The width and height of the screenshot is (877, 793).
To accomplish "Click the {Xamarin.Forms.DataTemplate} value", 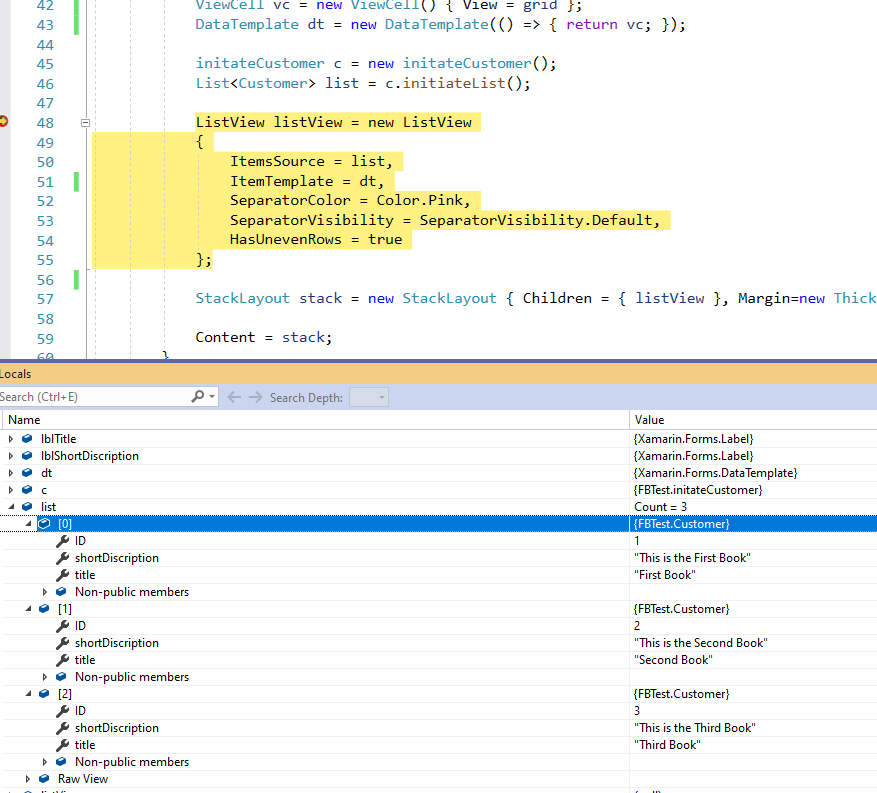I will 715,473.
